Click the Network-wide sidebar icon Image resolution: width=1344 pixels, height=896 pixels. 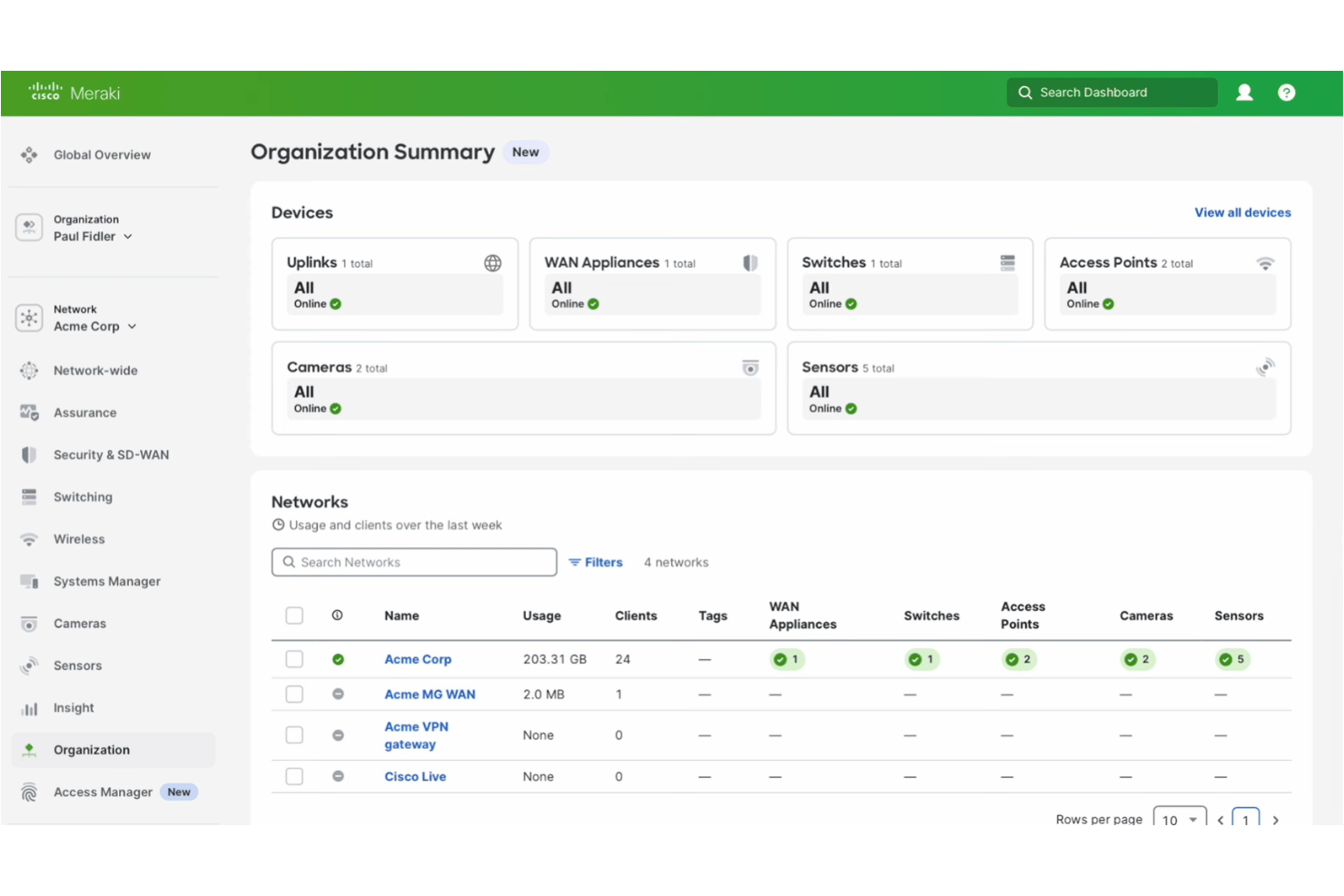click(29, 370)
